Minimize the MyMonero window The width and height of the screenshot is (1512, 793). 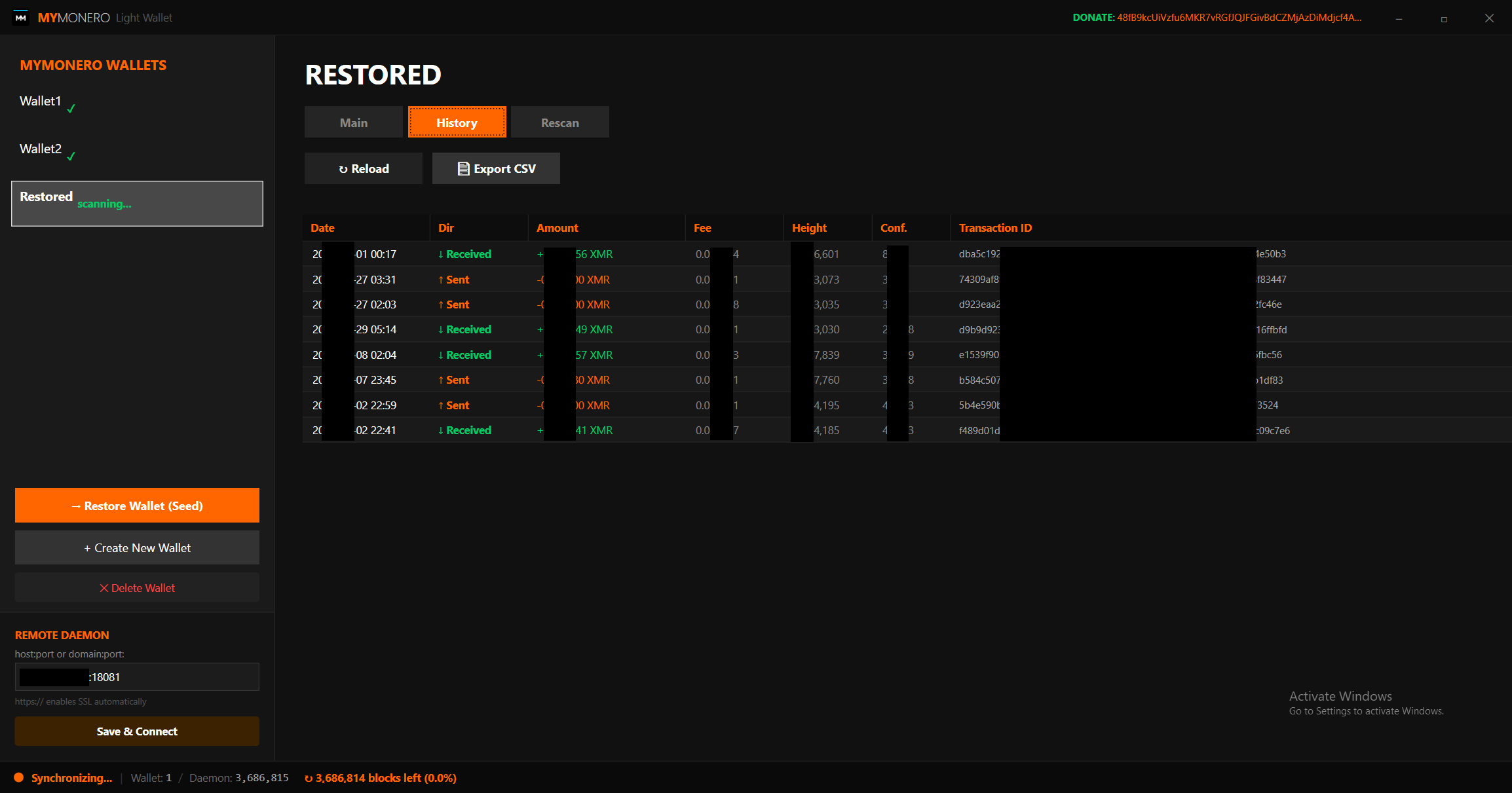pos(1399,18)
